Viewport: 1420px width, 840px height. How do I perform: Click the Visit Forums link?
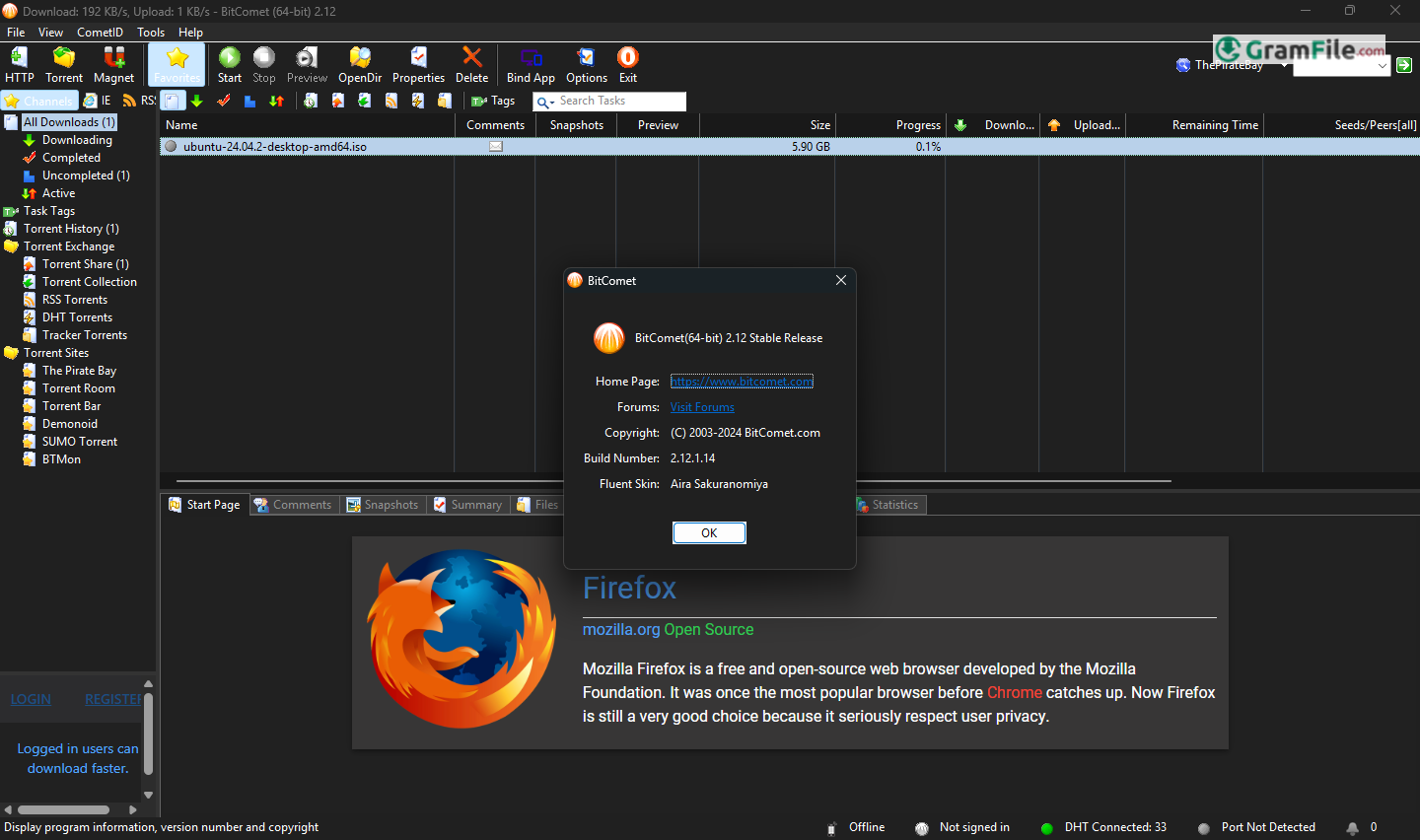click(702, 407)
